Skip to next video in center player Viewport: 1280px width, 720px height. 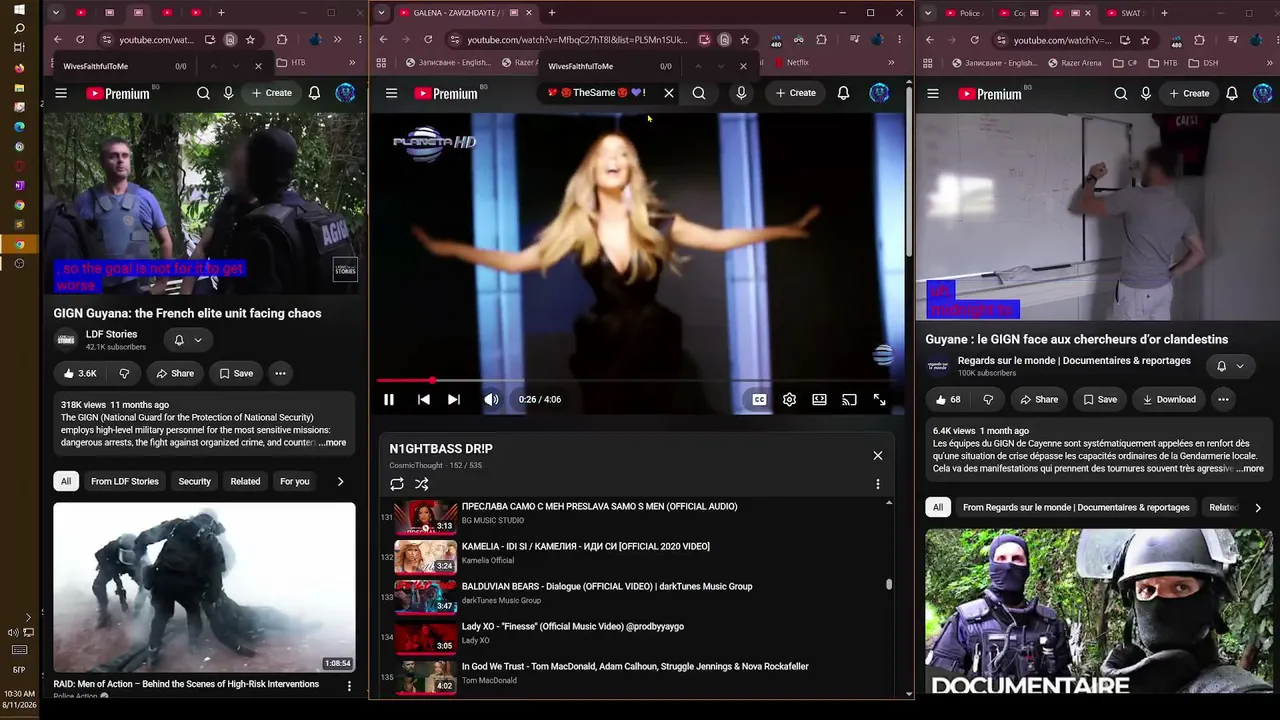(x=454, y=399)
